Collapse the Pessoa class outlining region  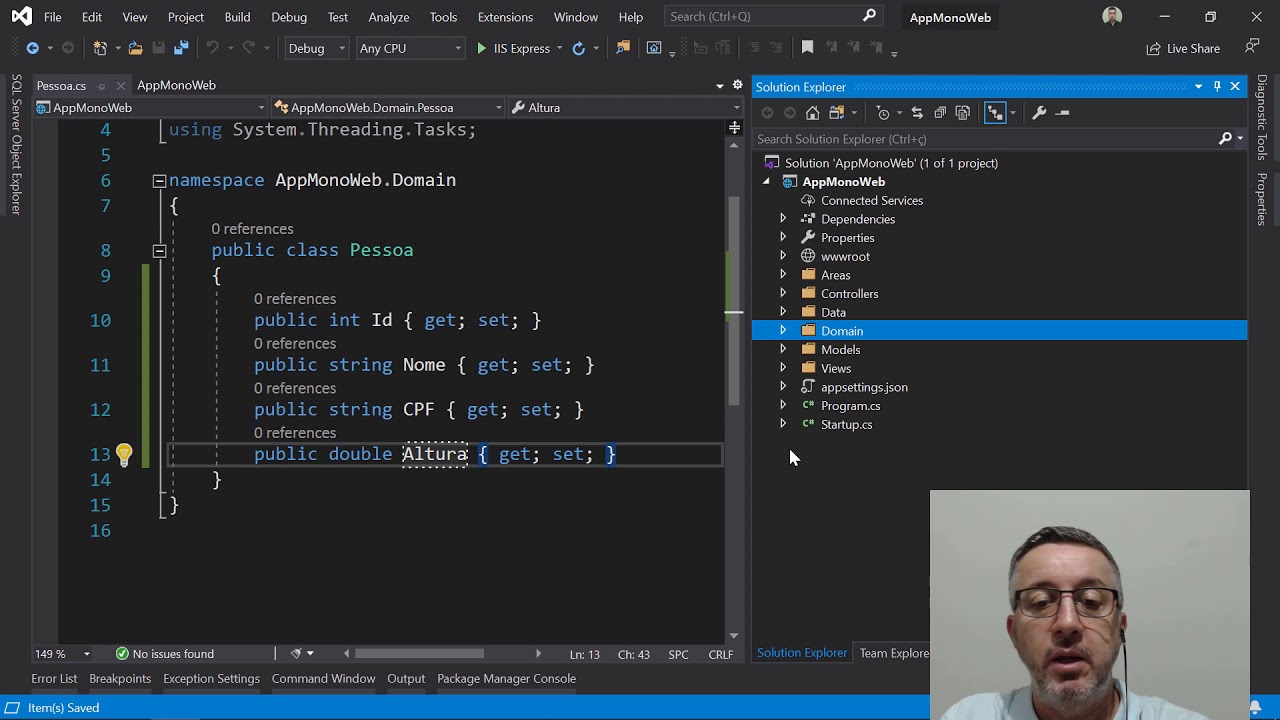point(159,250)
